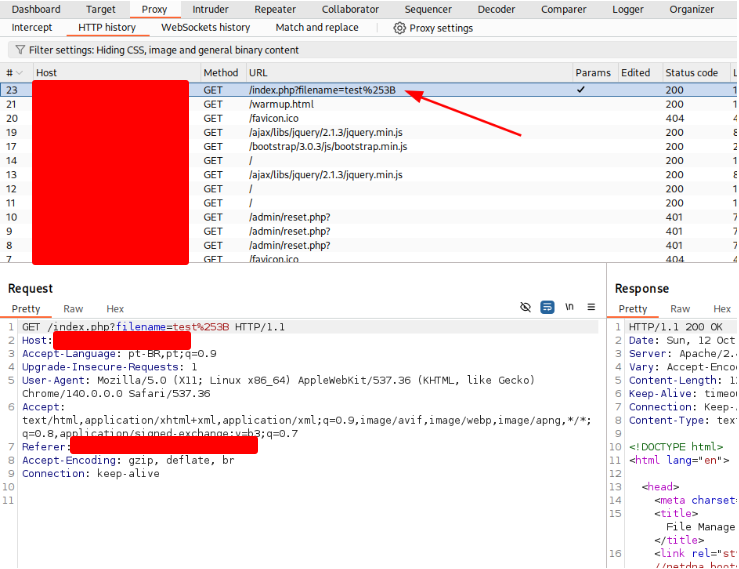Viewport: 739px width, 569px height.
Task: Select the Match and replace sub-tab
Action: pyautogui.click(x=316, y=28)
